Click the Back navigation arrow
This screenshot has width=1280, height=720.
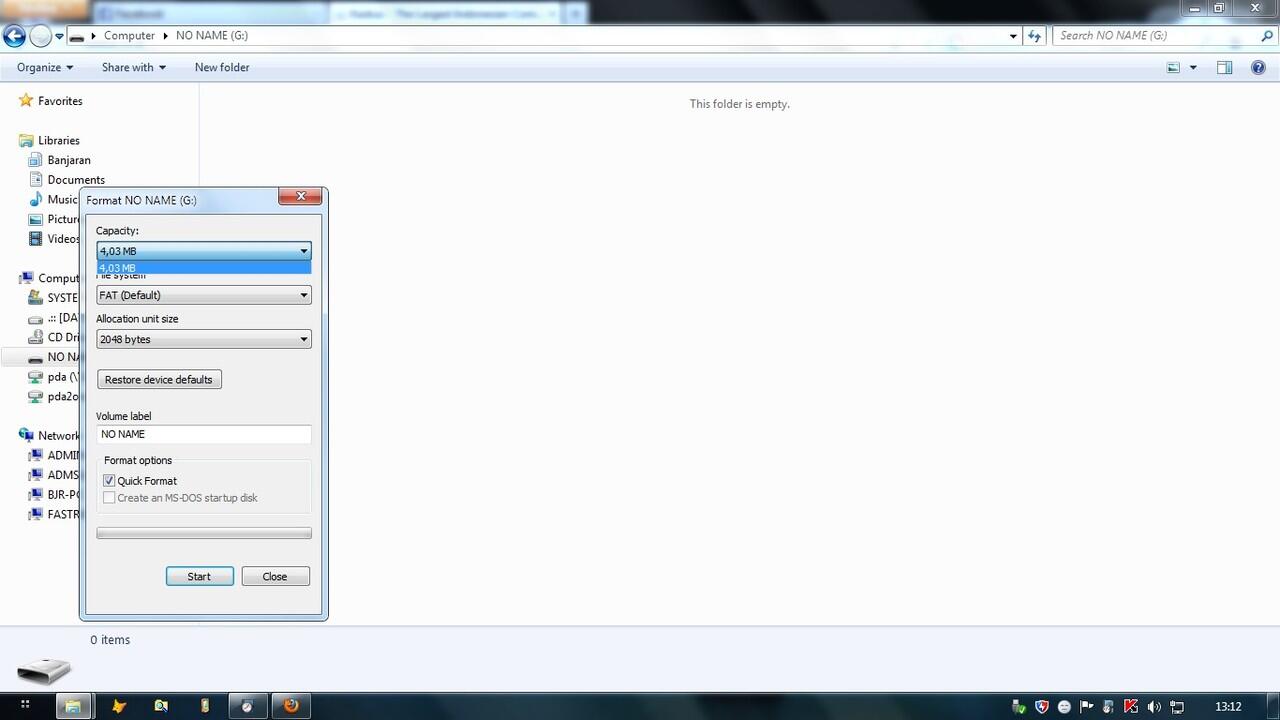coord(14,36)
